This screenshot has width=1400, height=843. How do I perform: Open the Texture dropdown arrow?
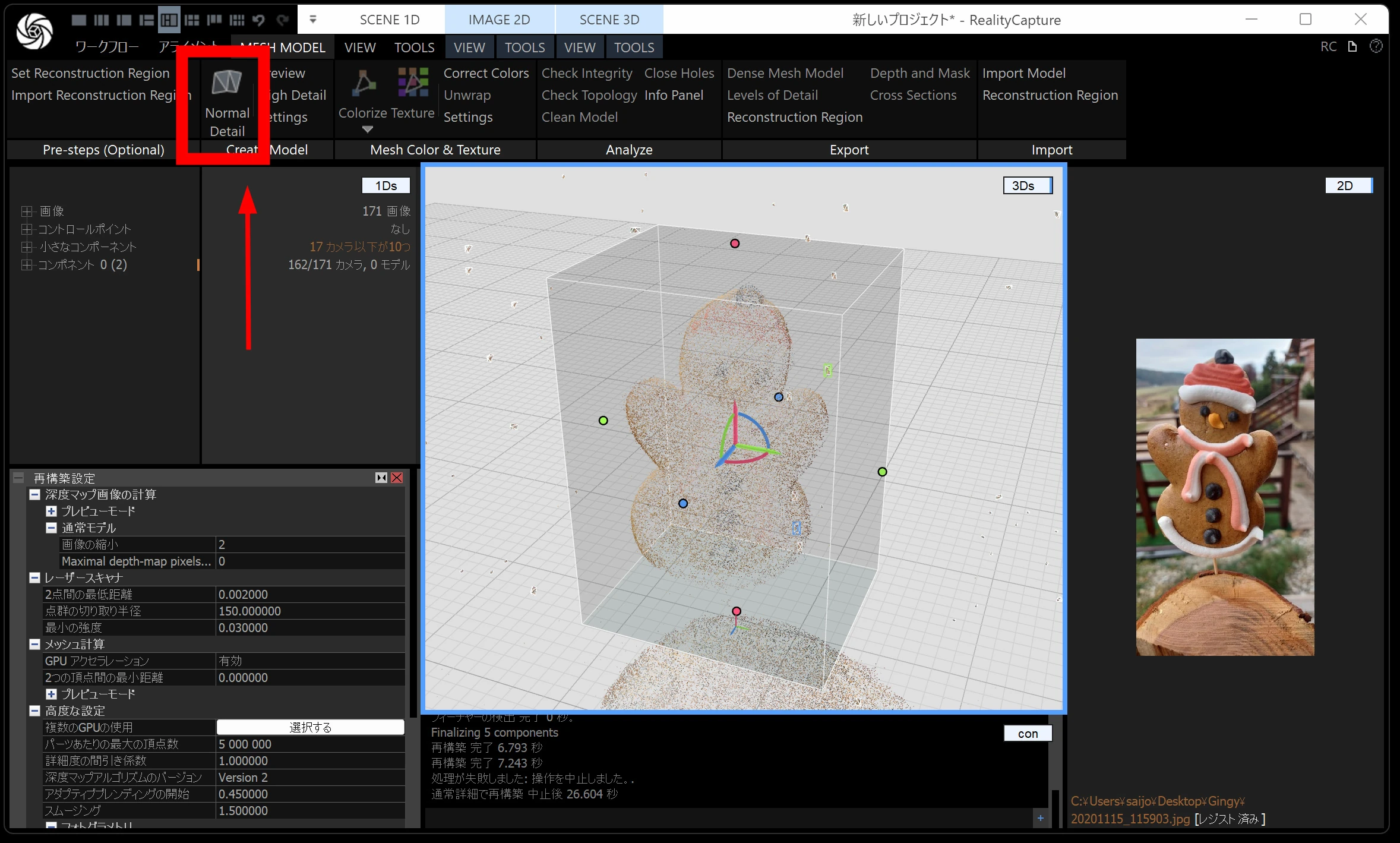368,130
